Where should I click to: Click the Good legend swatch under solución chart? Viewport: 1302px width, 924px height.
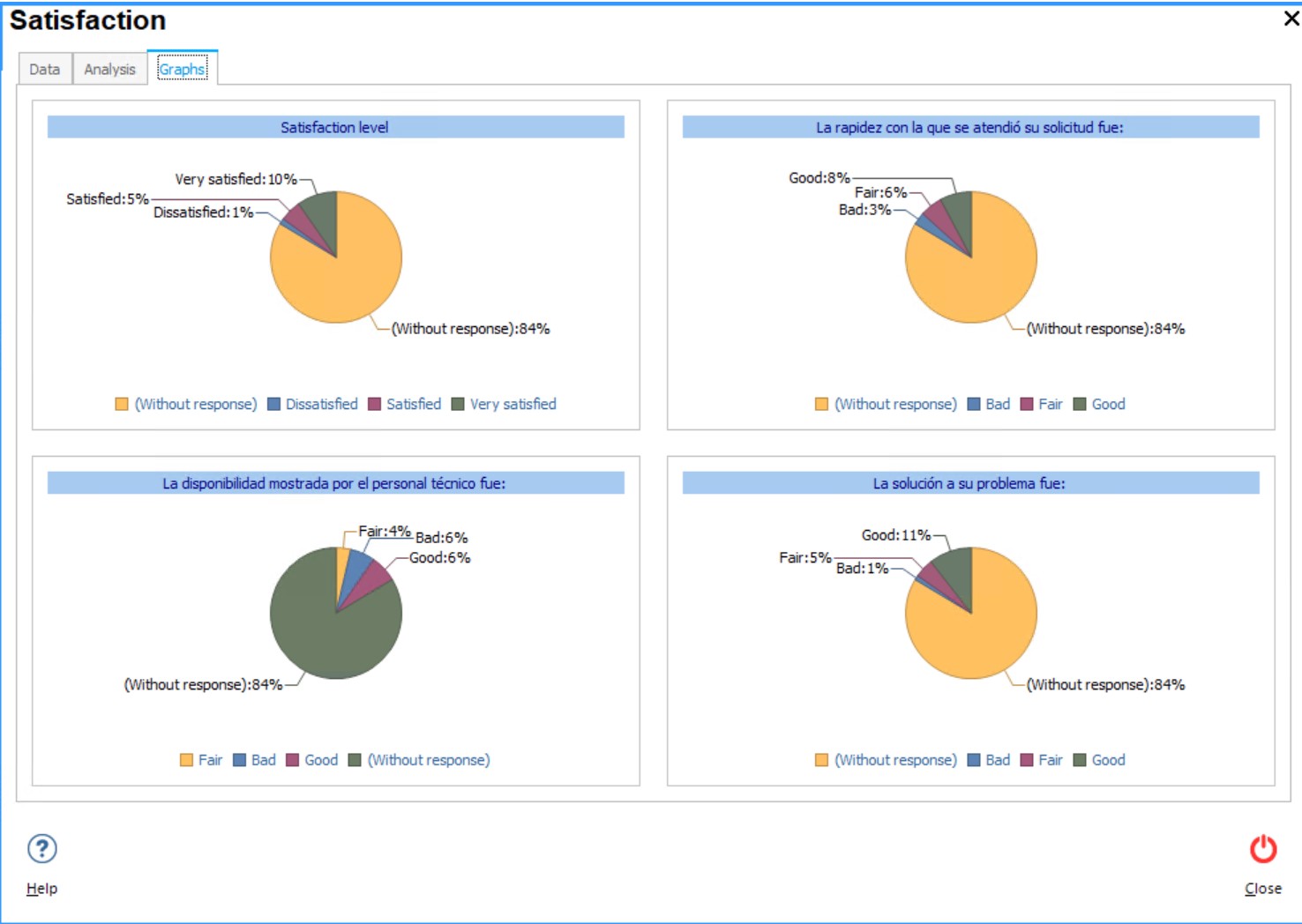pyautogui.click(x=1080, y=760)
